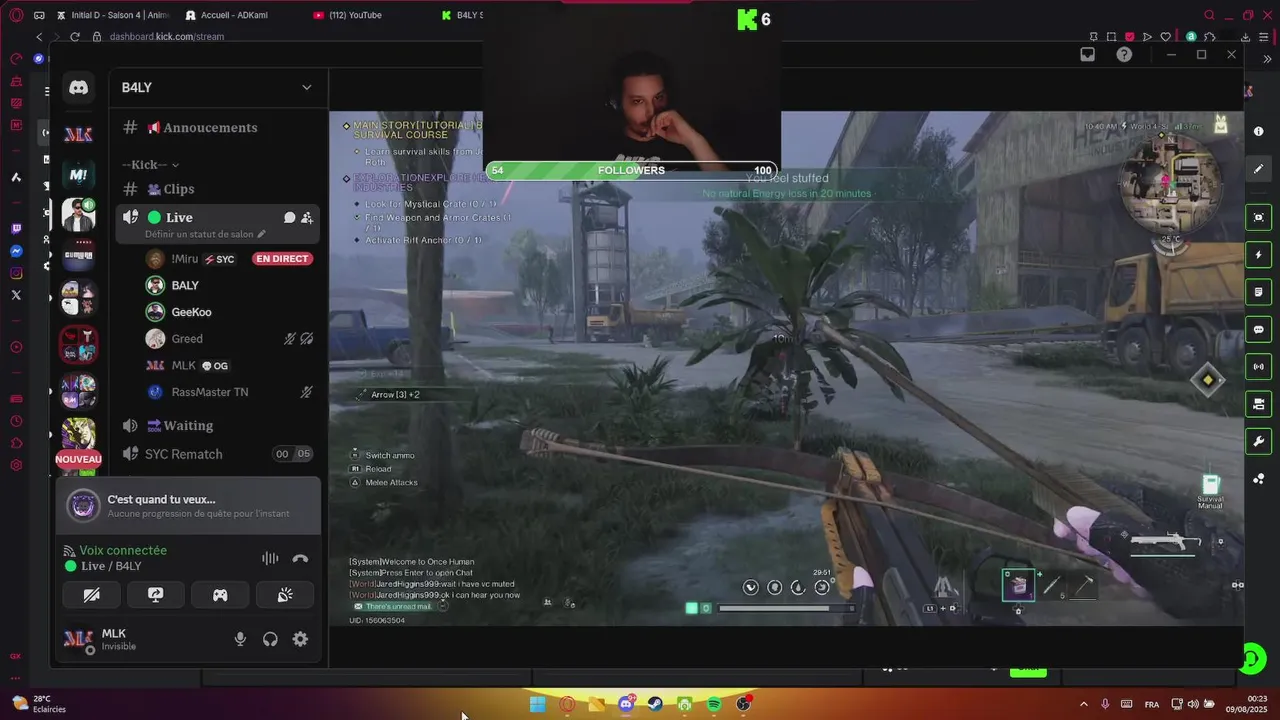1280x720 pixels.
Task: Toggle camera on in voice panel
Action: click(91, 595)
